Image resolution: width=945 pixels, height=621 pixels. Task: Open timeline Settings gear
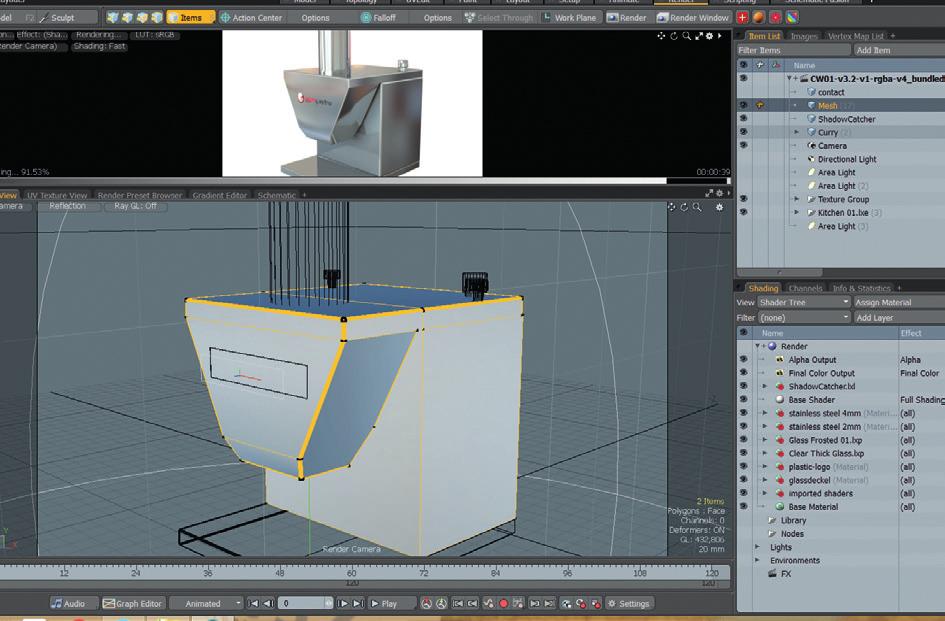(x=628, y=603)
